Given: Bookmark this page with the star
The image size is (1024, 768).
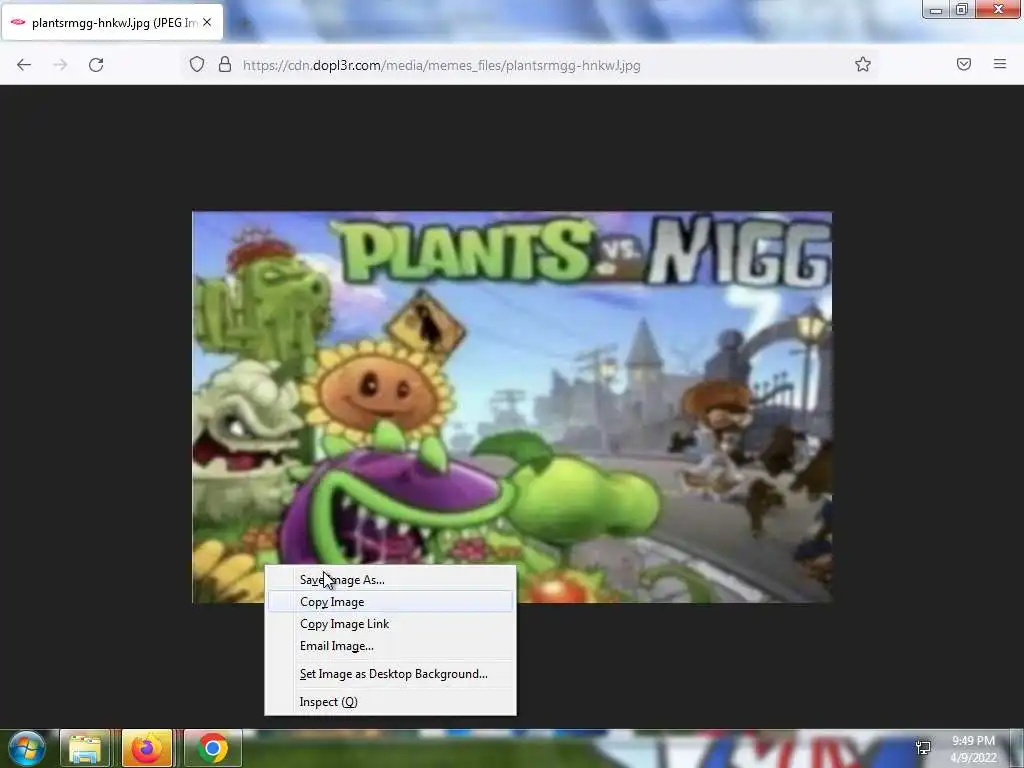Looking at the screenshot, I should (863, 65).
